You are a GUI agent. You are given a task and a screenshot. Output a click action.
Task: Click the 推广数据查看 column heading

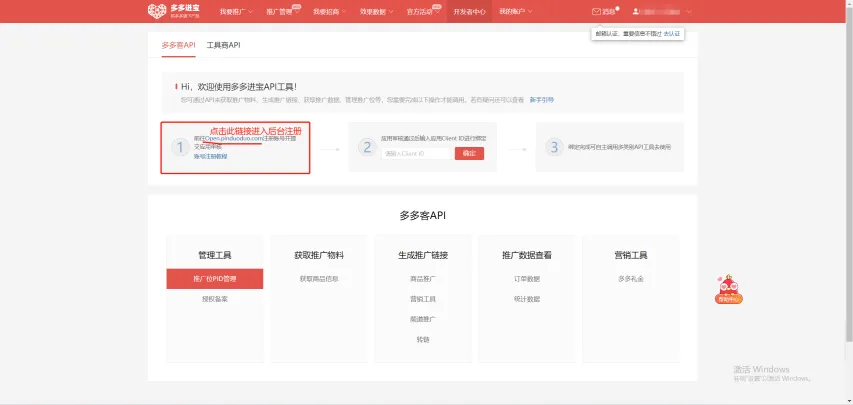coord(527,255)
